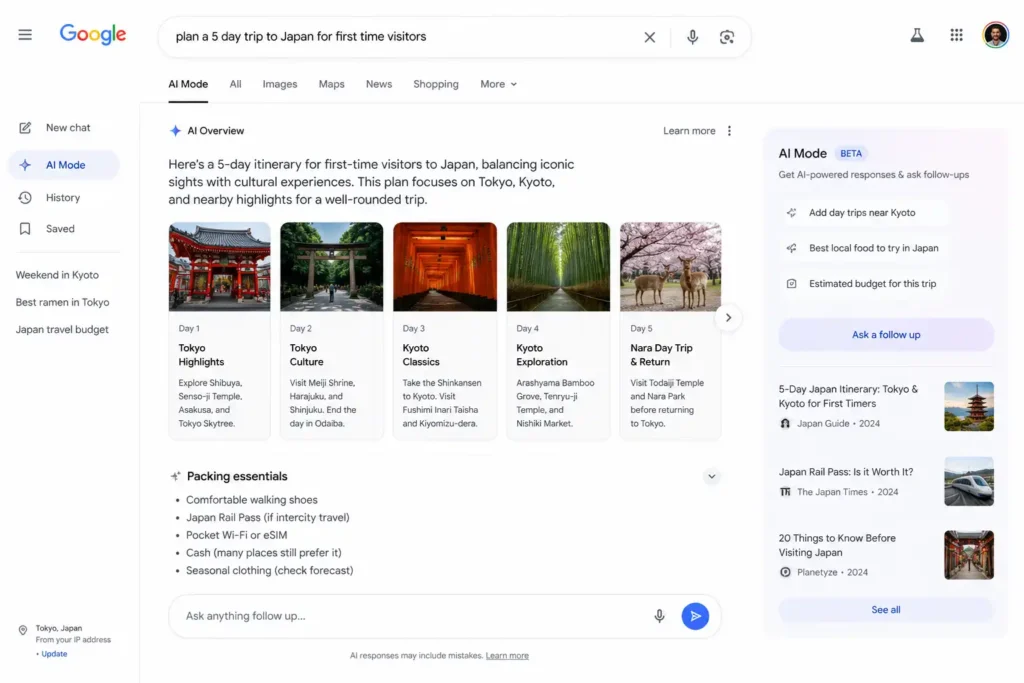This screenshot has width=1024, height=683.
Task: Click See all sources button
Action: tap(886, 610)
